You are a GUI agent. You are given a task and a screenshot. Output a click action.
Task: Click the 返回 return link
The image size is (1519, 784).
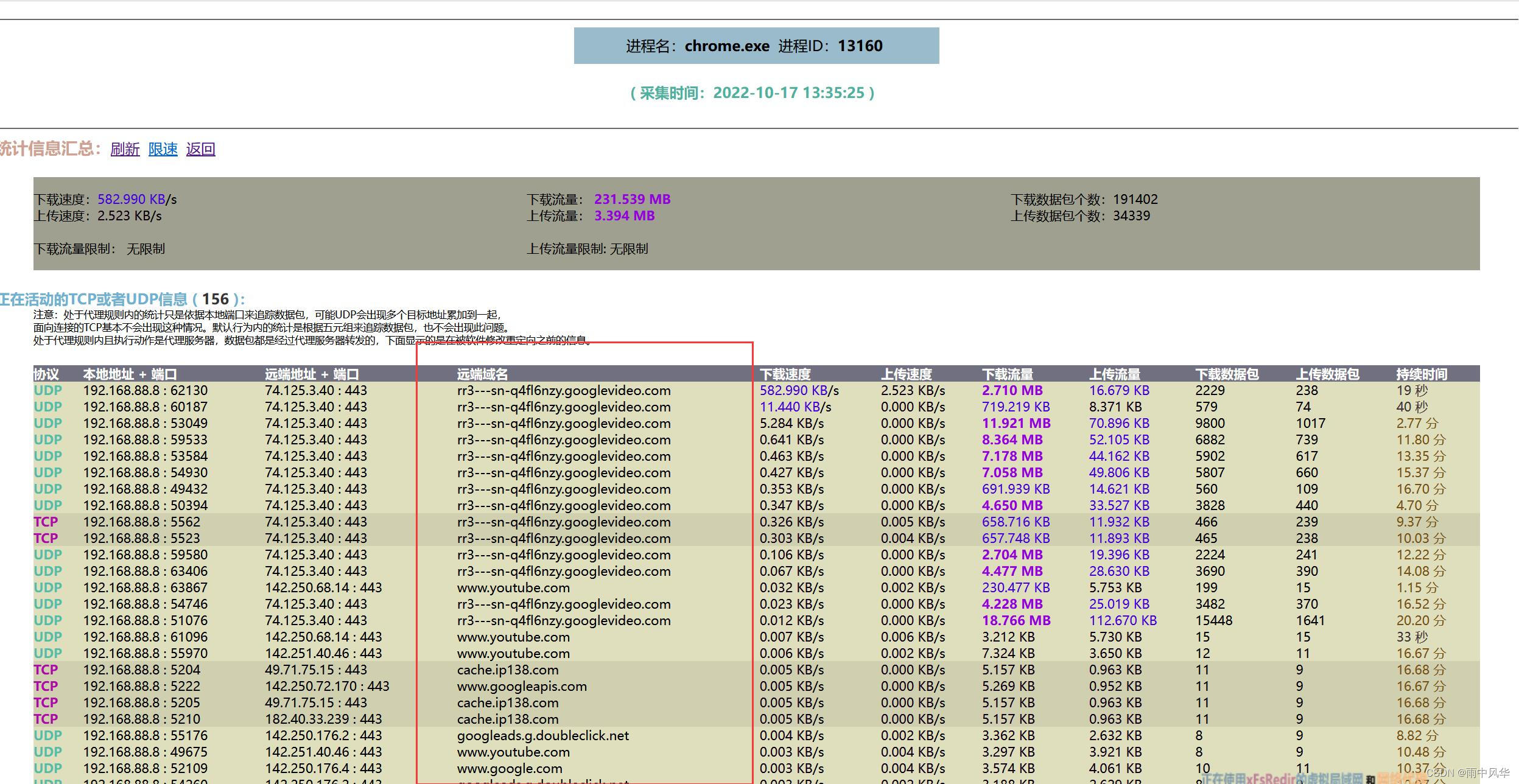[x=200, y=149]
